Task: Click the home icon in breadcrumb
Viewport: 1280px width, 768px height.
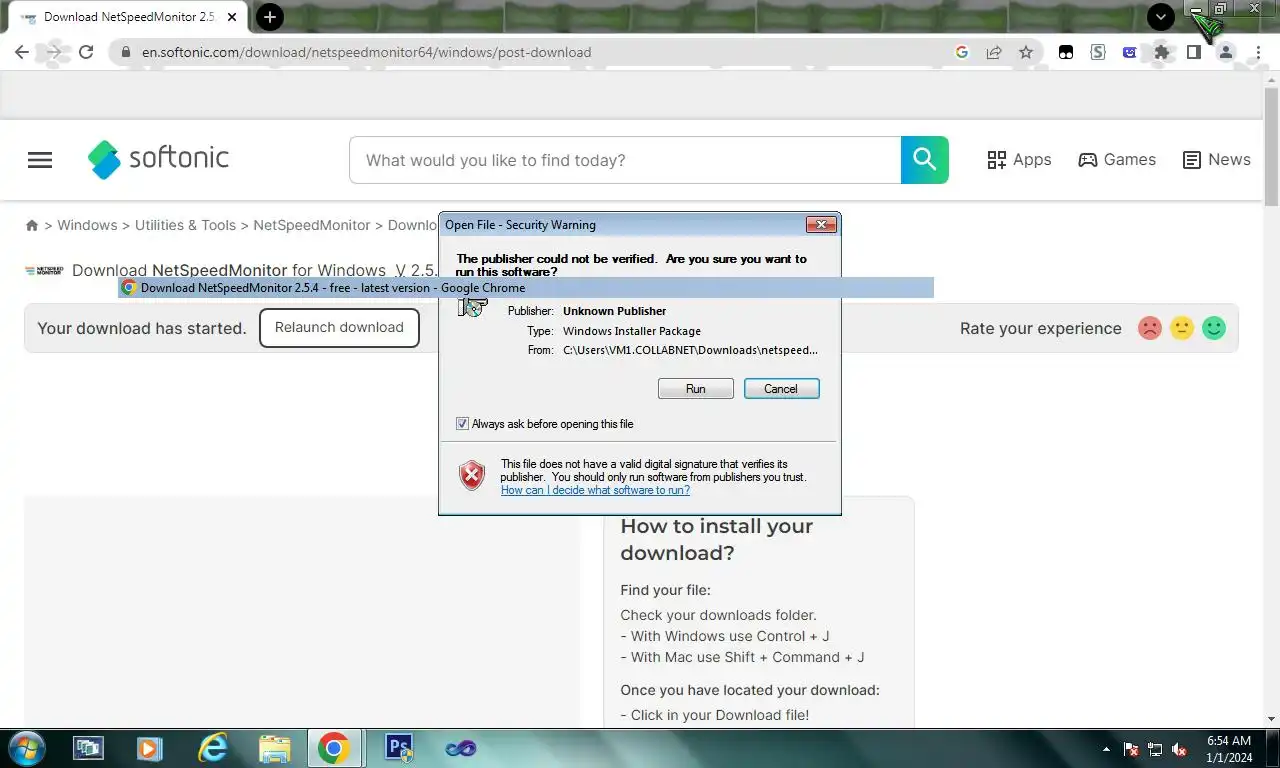Action: tap(32, 225)
